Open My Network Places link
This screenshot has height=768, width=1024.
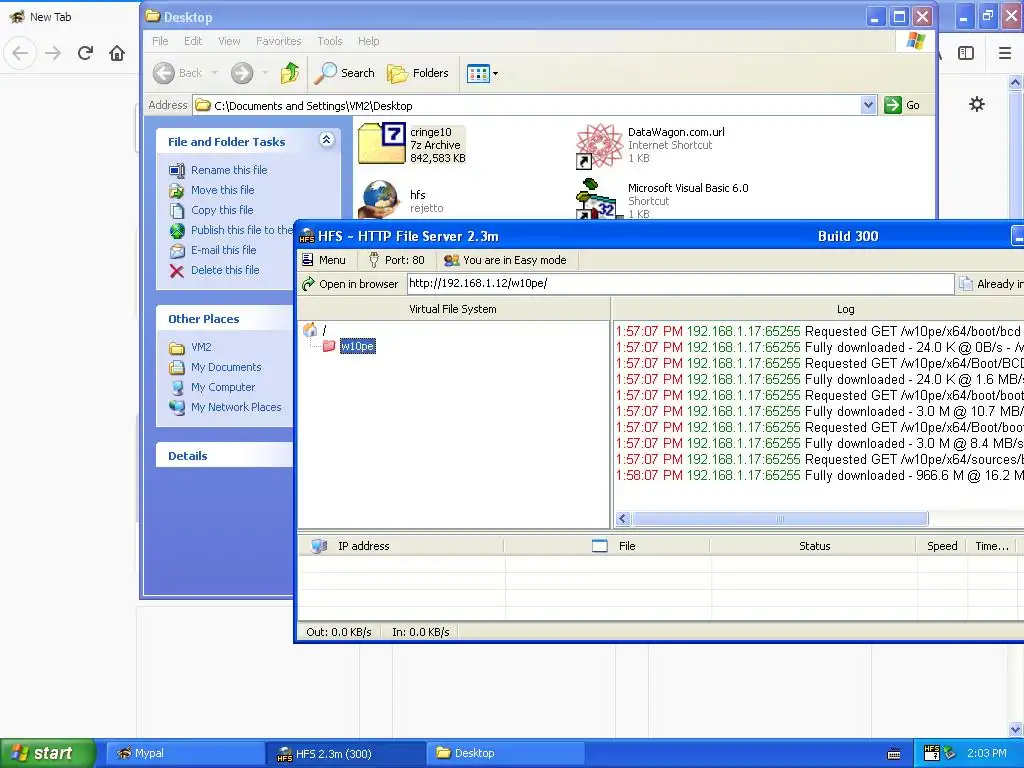coord(236,408)
